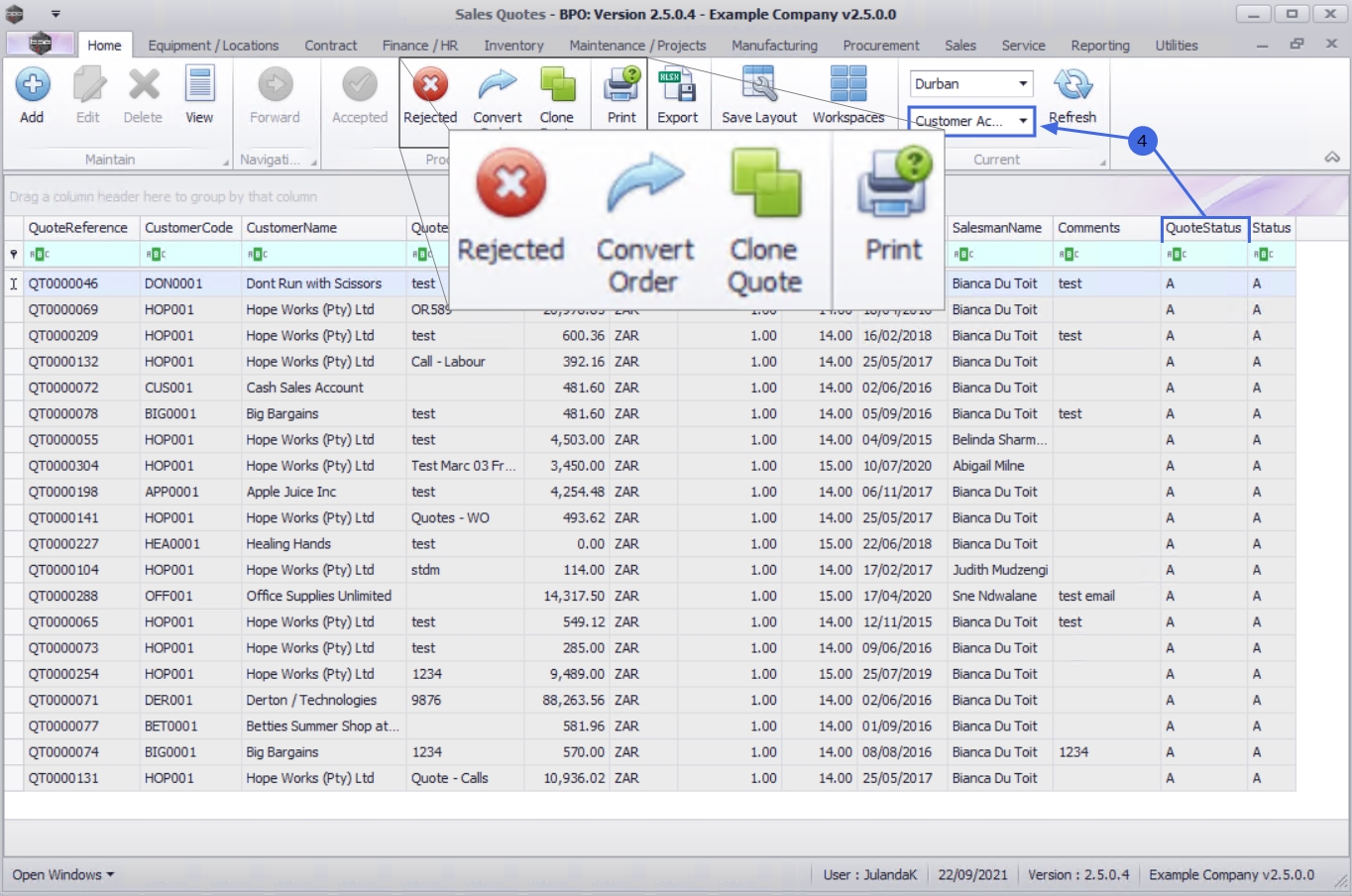Export the grid using the Export icon
The image size is (1352, 896).
click(x=678, y=85)
